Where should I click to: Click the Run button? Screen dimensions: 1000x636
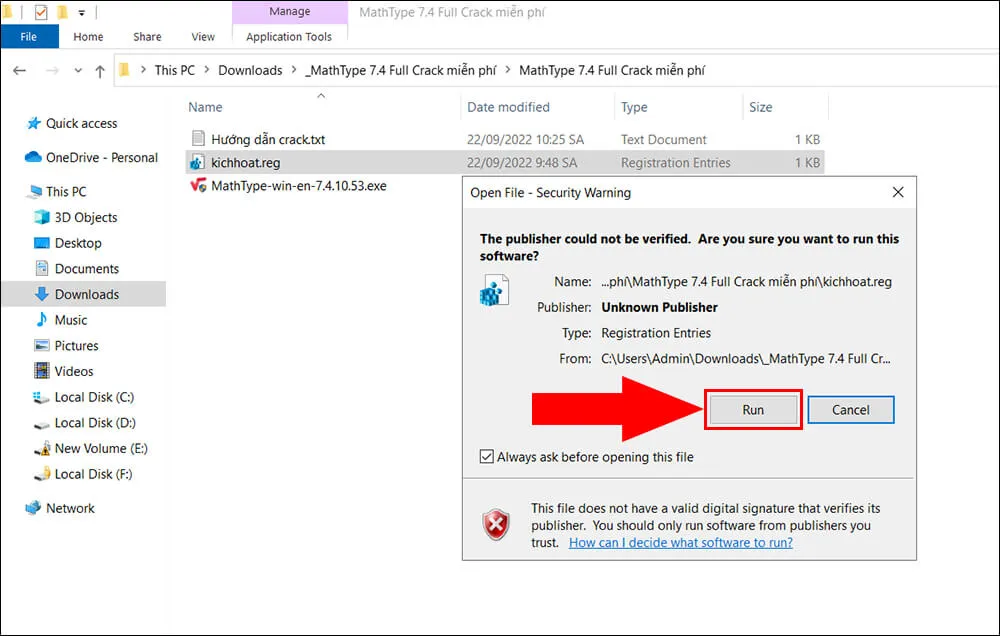[x=753, y=409]
